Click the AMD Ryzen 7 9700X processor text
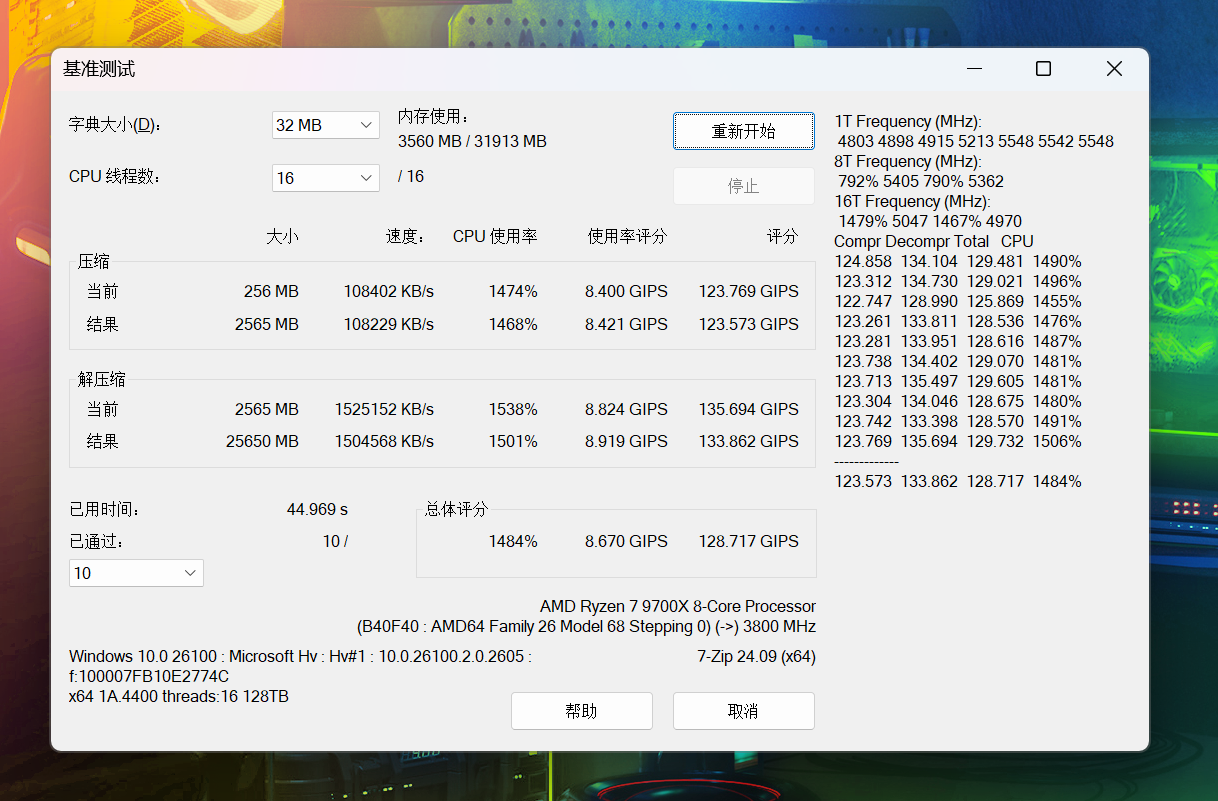 (x=678, y=606)
